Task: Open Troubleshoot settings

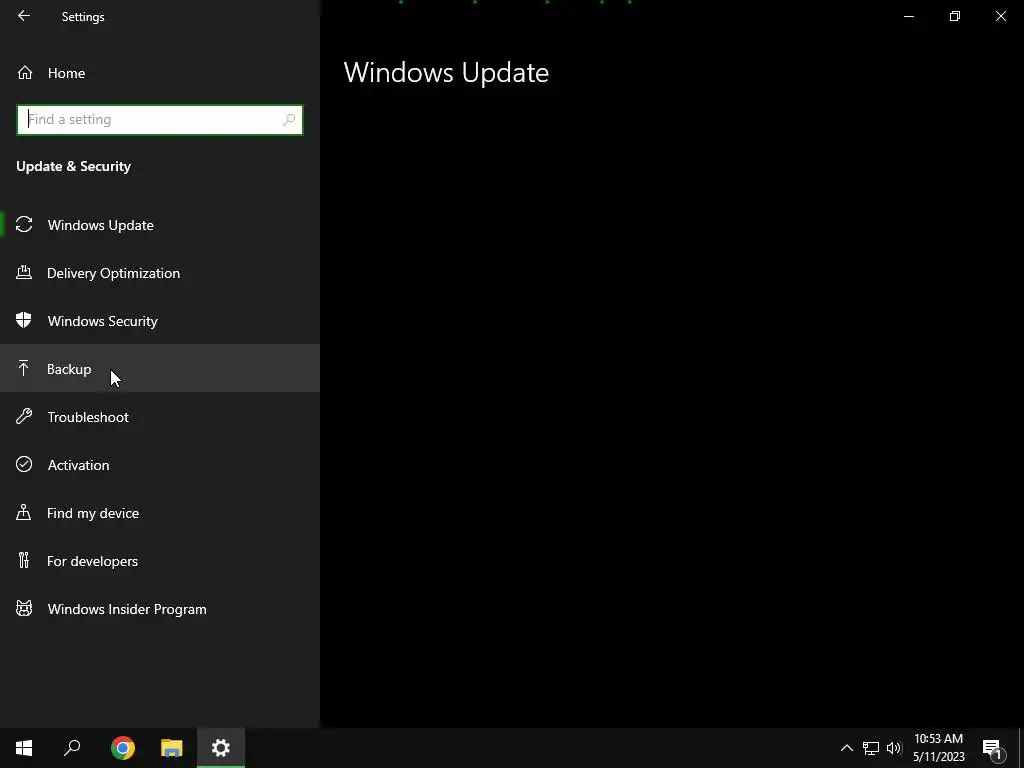Action: point(160,417)
